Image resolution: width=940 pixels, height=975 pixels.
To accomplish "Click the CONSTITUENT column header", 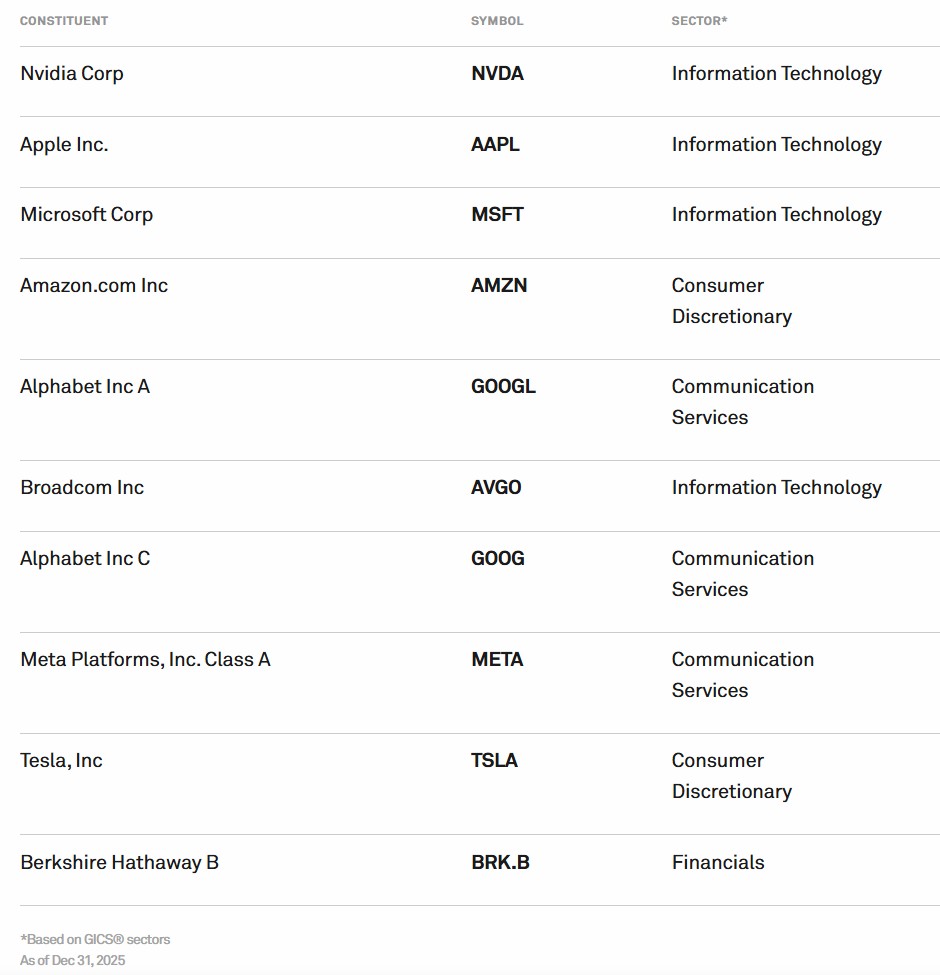I will tap(64, 21).
